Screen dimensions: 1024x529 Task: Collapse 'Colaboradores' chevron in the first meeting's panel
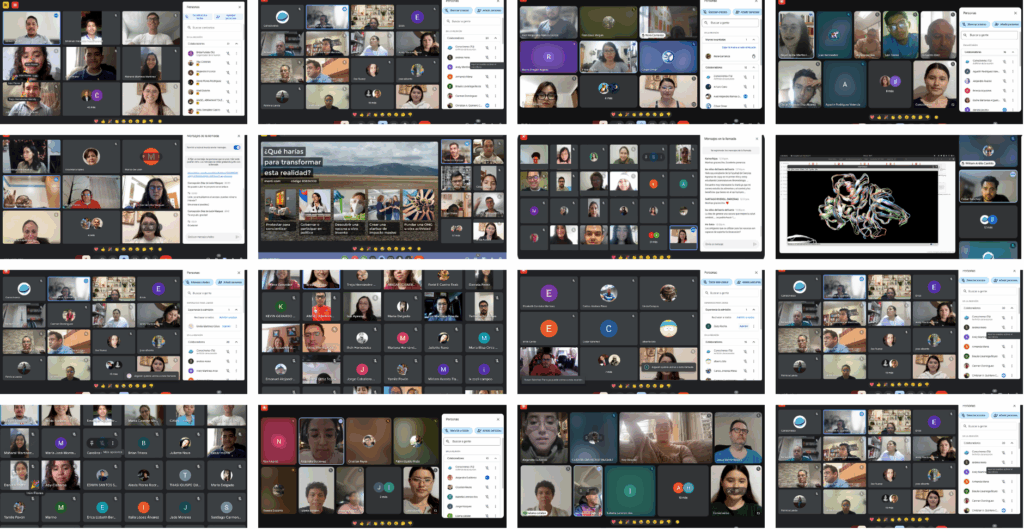pyautogui.click(x=238, y=43)
